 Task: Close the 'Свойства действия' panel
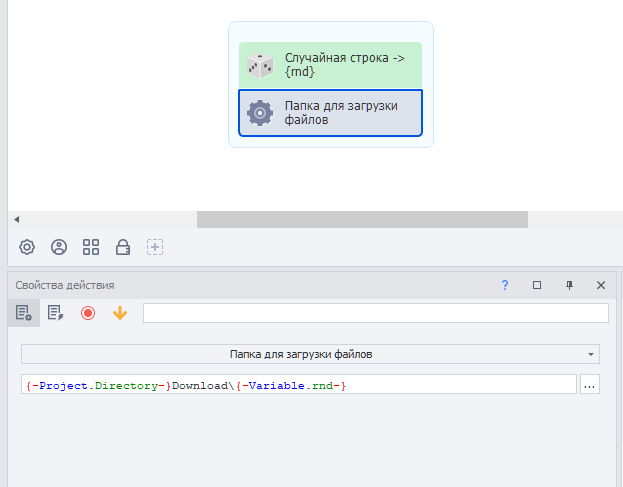coord(601,285)
